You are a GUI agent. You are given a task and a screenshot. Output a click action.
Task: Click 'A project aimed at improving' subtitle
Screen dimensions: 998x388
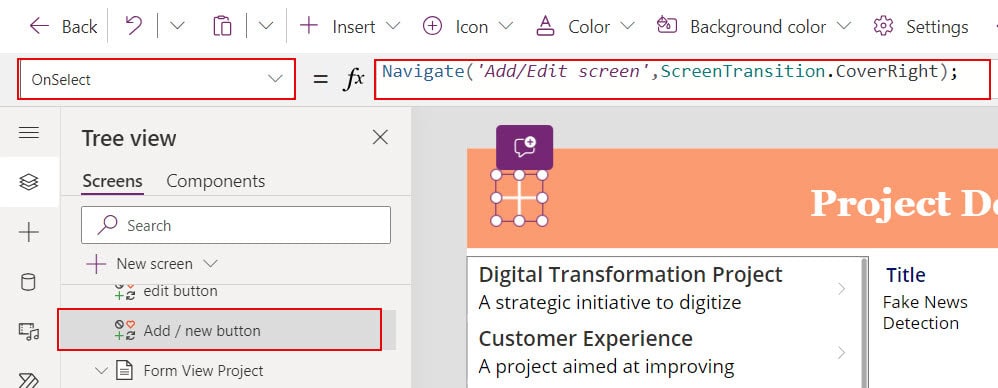(606, 367)
